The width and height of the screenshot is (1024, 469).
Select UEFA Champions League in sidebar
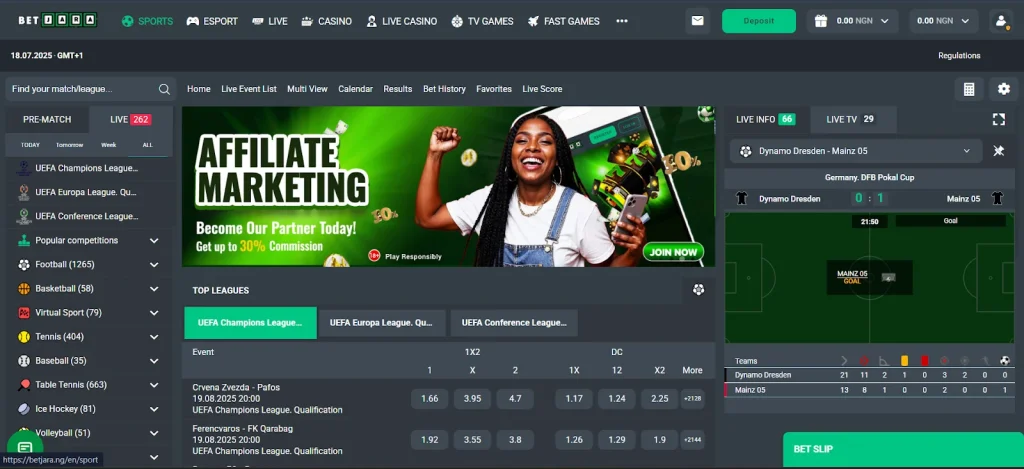pos(86,168)
